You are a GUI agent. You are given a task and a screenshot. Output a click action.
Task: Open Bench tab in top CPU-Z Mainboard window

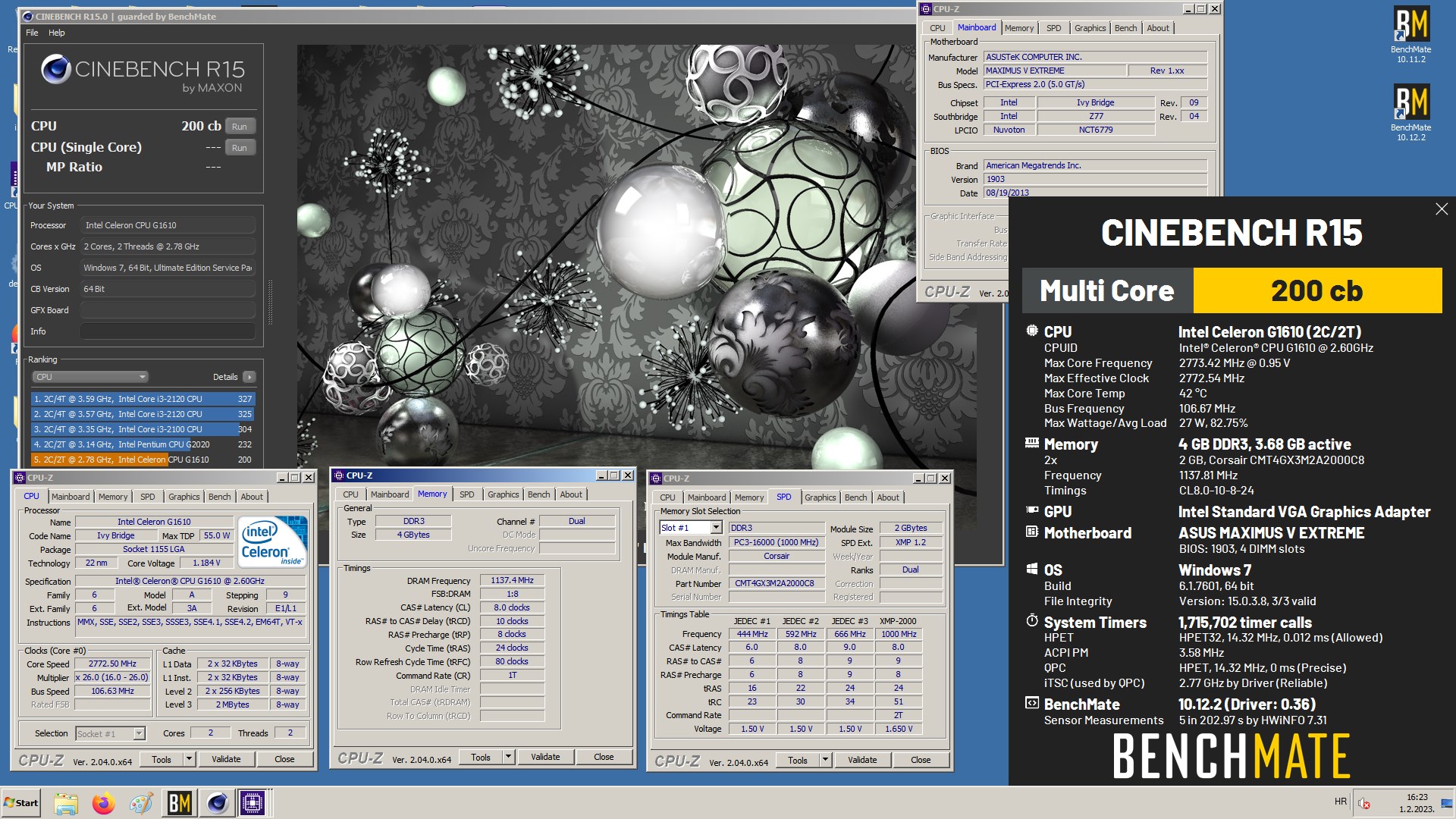click(1125, 28)
